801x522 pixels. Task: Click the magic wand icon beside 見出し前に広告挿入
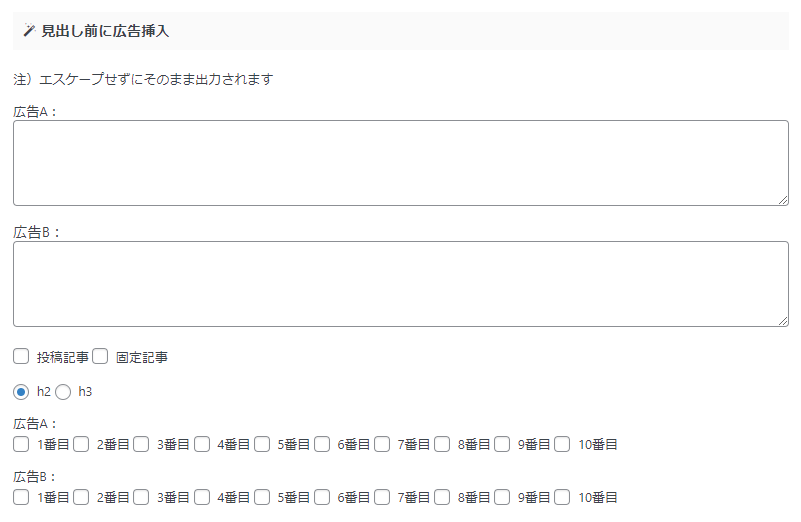click(x=29, y=31)
